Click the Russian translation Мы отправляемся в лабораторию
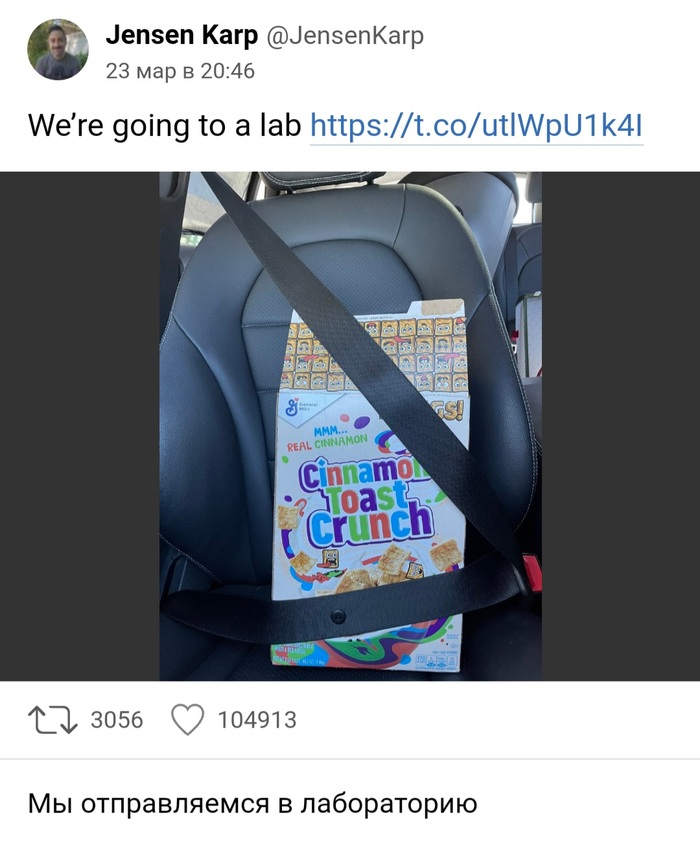The image size is (700, 854). (253, 804)
